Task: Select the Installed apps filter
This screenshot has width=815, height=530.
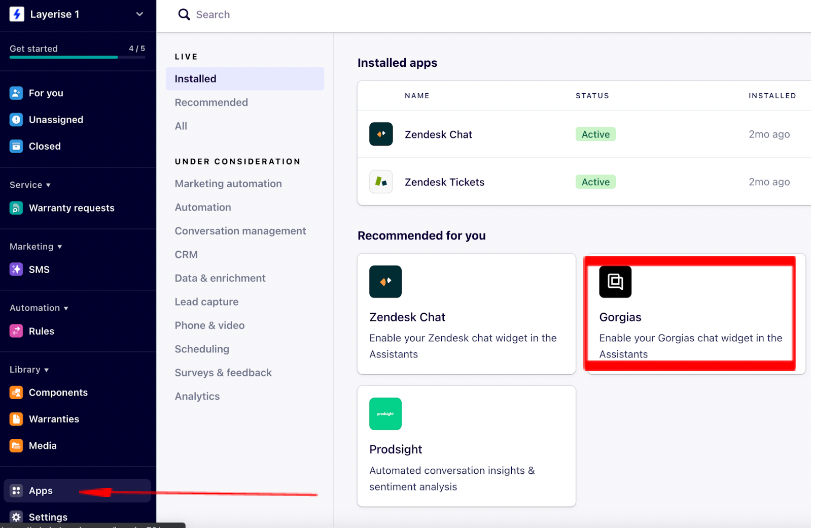Action: (245, 78)
